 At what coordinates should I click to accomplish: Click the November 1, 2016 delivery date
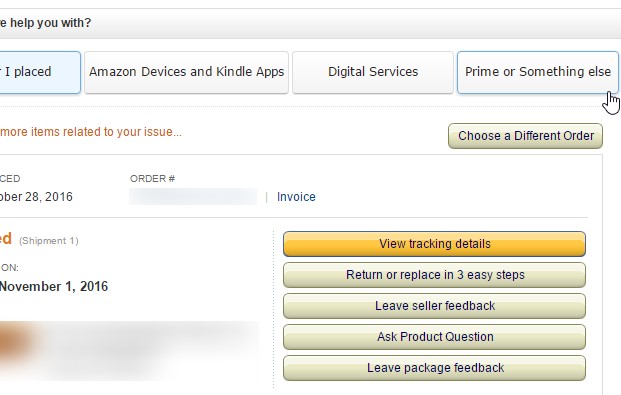point(54,286)
